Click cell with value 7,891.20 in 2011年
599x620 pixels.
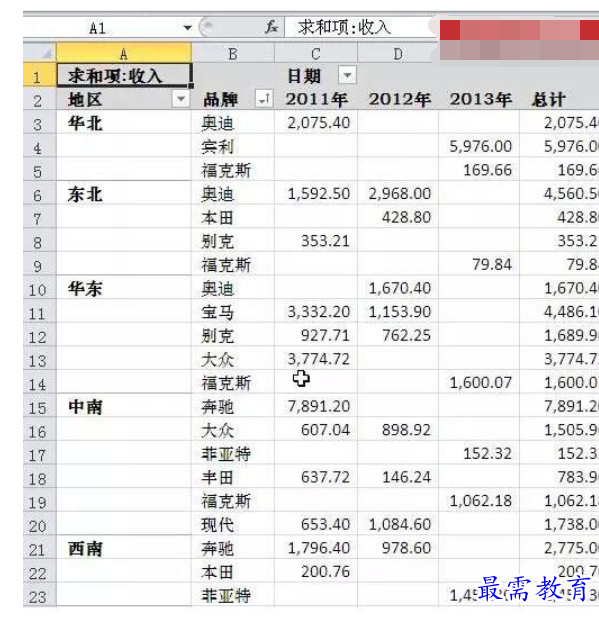[316, 406]
